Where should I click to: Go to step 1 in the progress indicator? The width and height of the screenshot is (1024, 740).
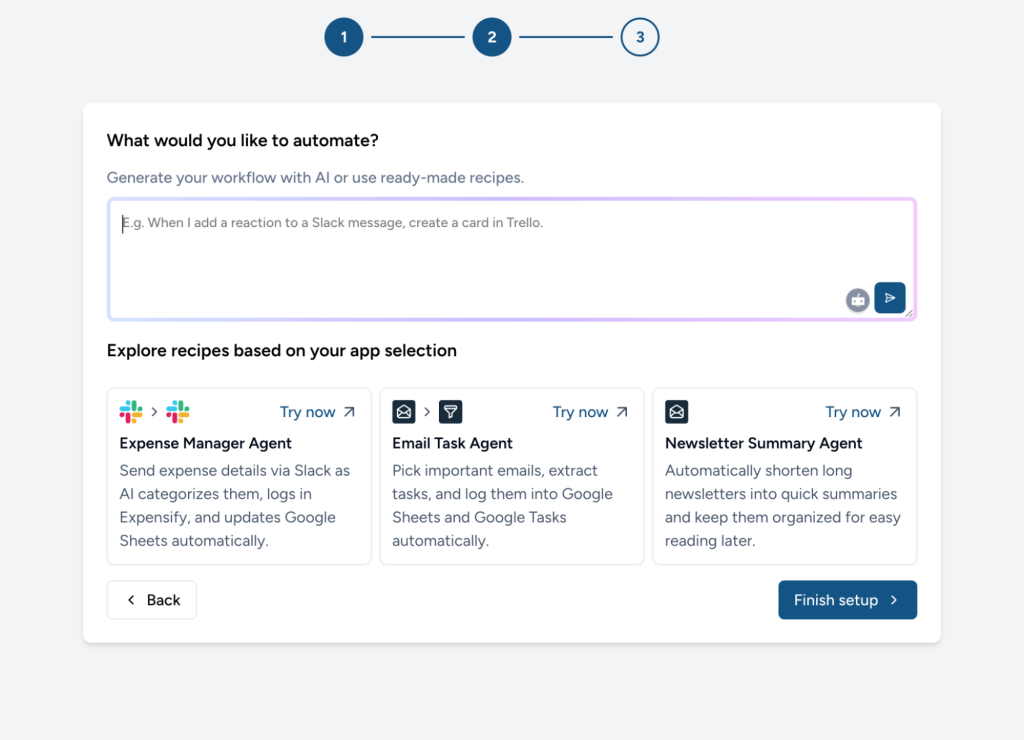pos(344,38)
